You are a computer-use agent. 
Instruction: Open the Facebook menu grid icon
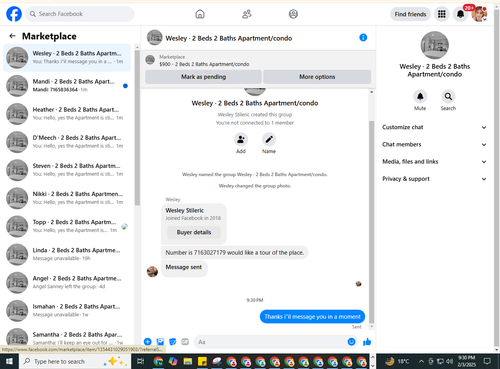point(442,14)
